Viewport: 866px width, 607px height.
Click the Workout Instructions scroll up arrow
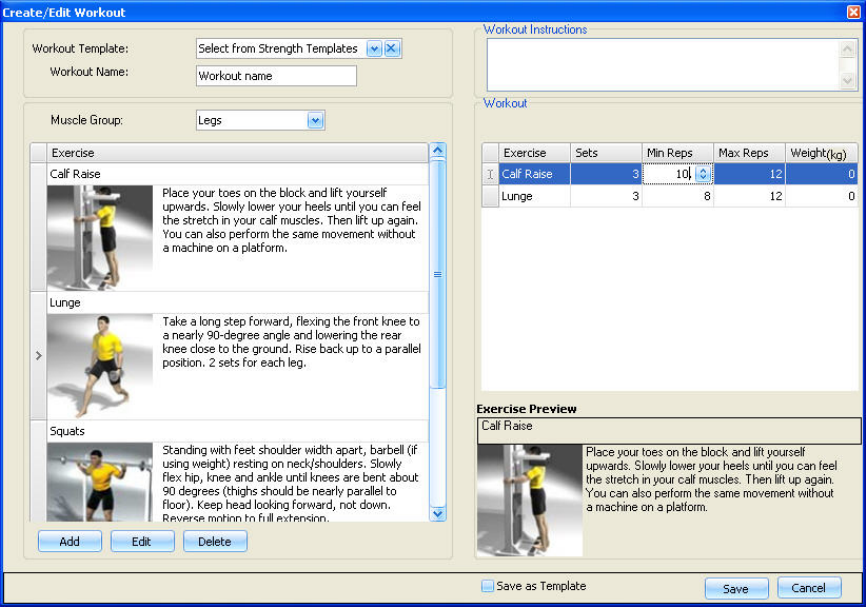coord(847,49)
